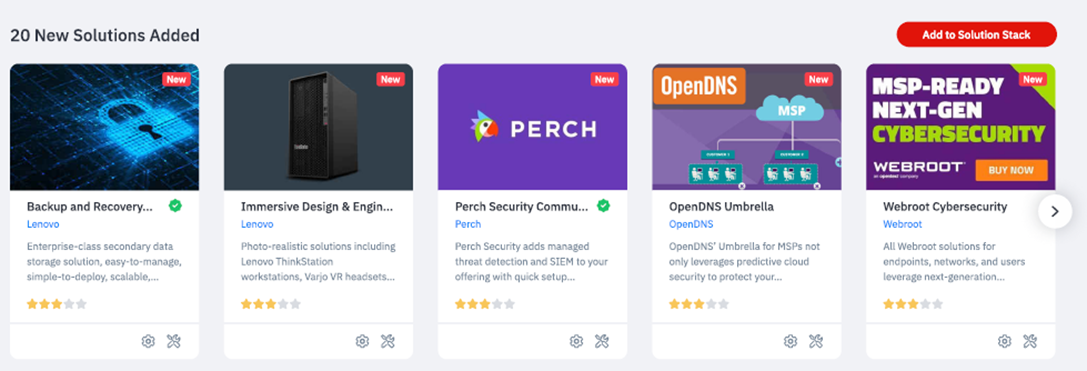Click Add to Solution Stack button
1087x371 pixels.
pyautogui.click(x=977, y=35)
